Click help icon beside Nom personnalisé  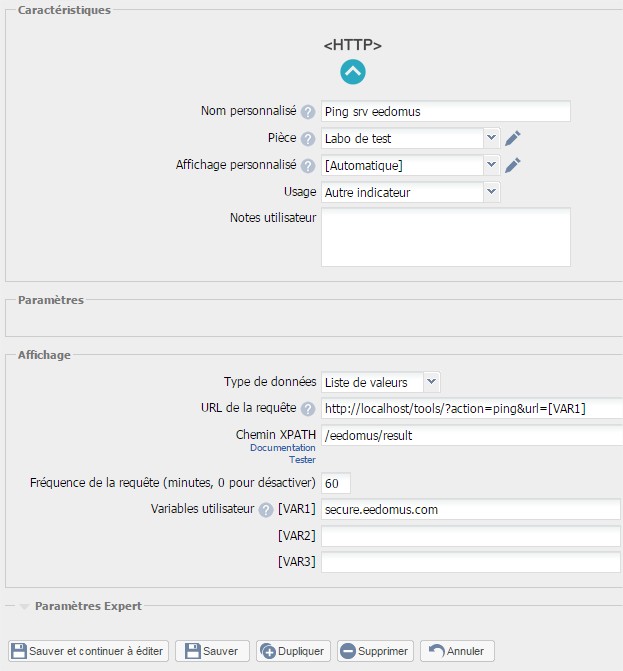308,112
